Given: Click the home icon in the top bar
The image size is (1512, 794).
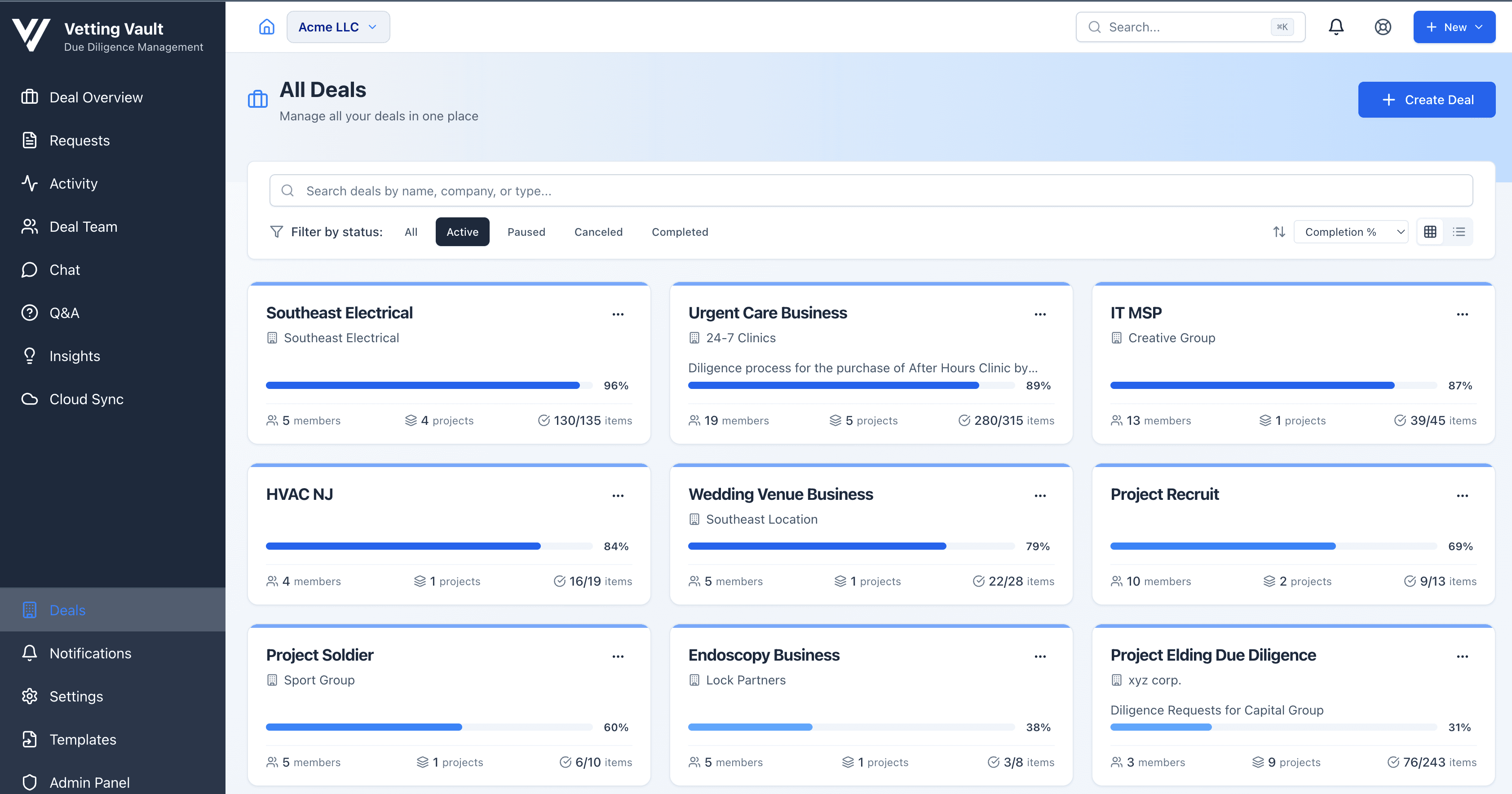Looking at the screenshot, I should pos(266,26).
